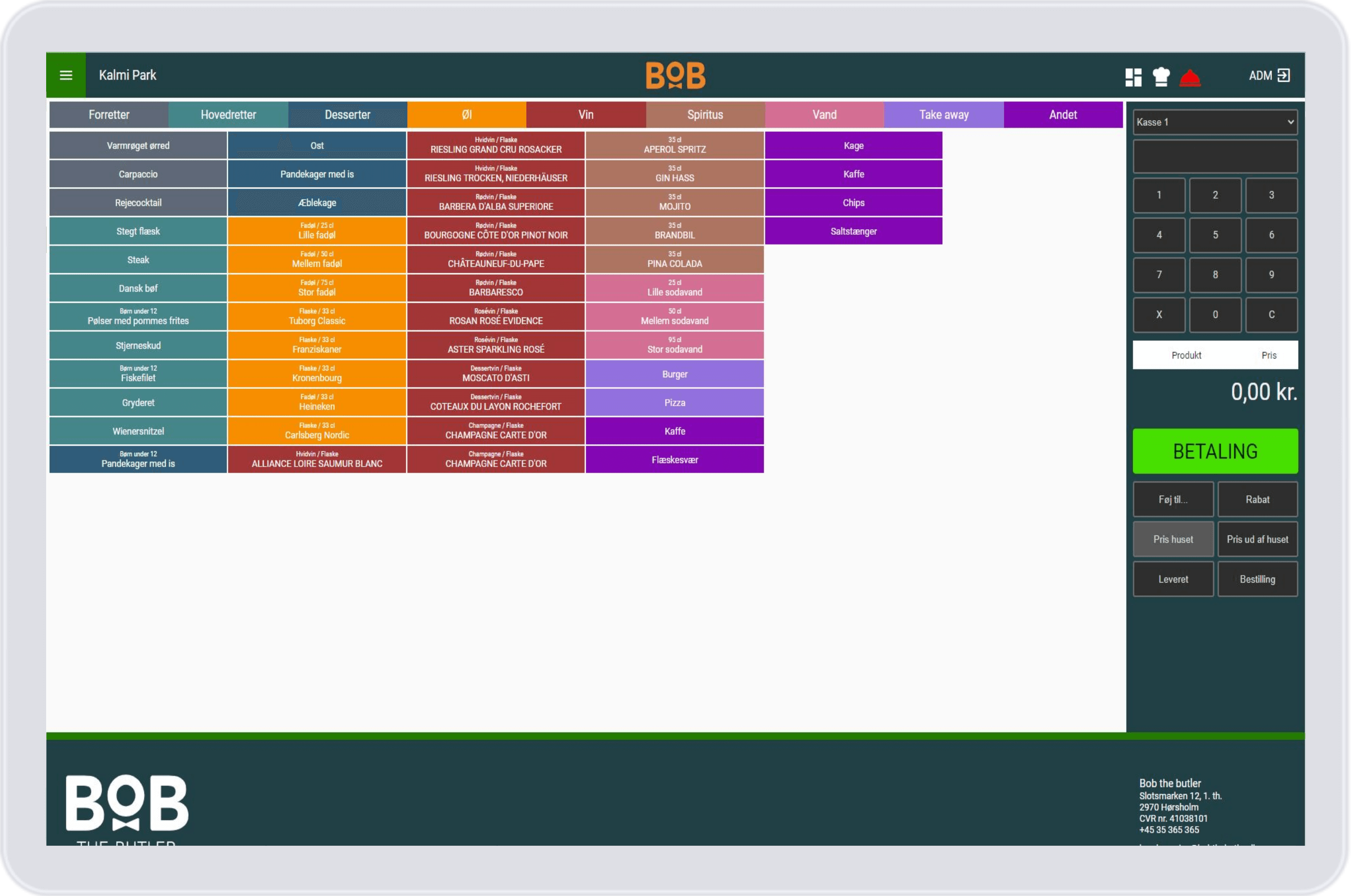Select MOSCATO D'ASTI dessert wine
Screen dimensions: 1352x896
(x=496, y=374)
